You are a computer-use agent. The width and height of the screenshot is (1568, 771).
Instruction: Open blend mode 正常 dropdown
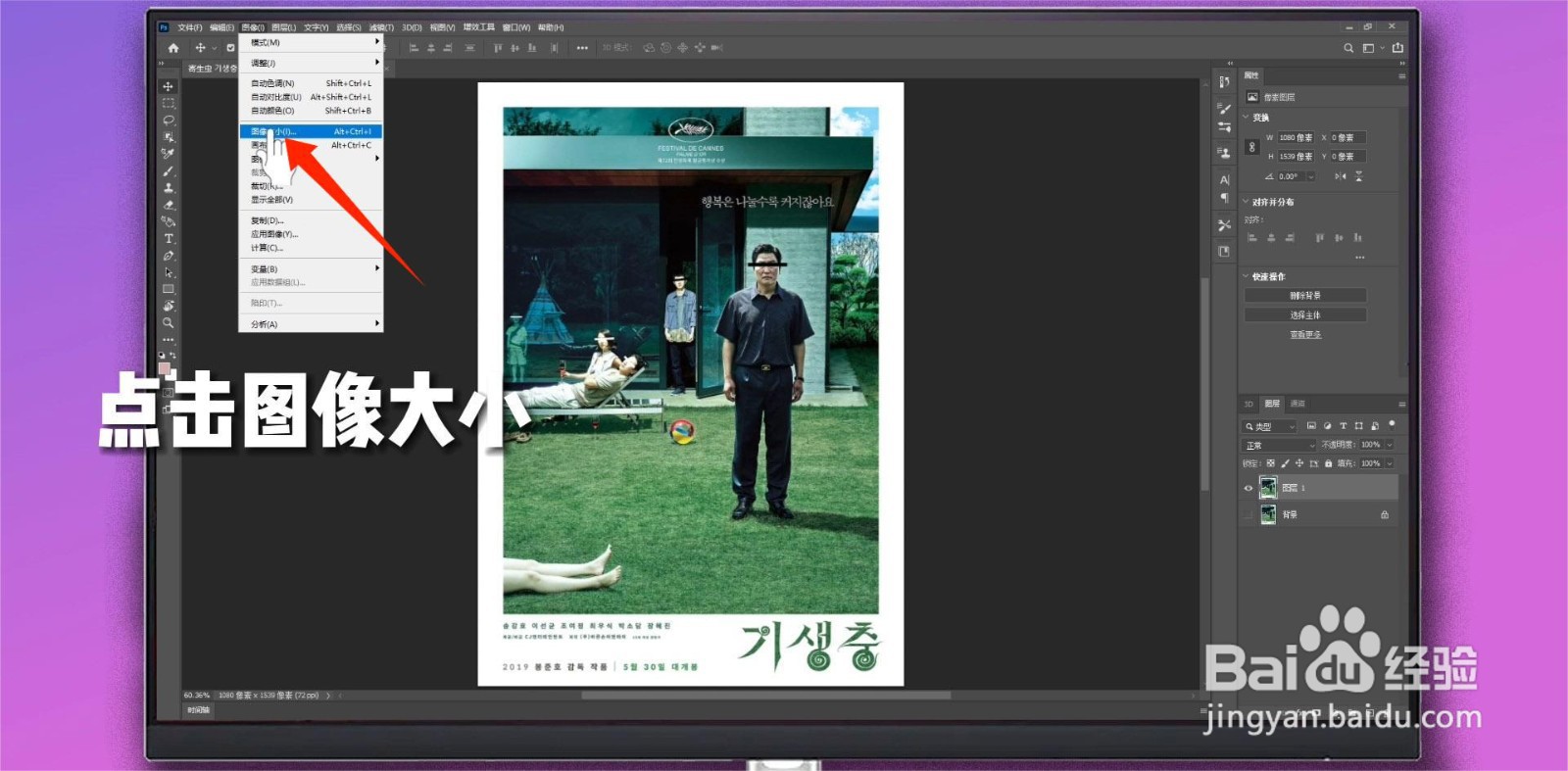[1280, 445]
